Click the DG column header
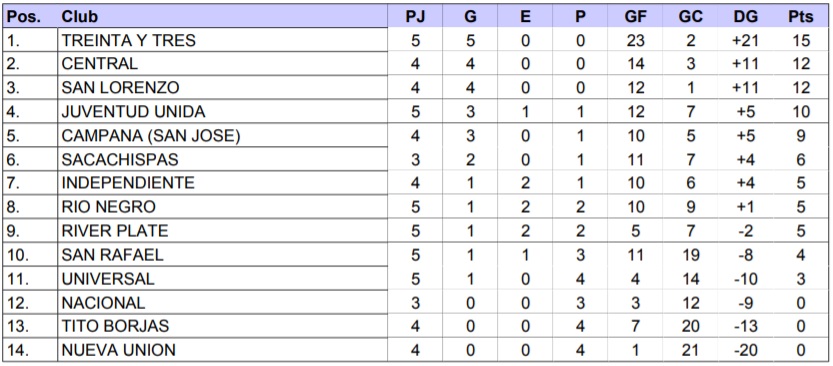The height and width of the screenshot is (366, 833). tap(745, 16)
